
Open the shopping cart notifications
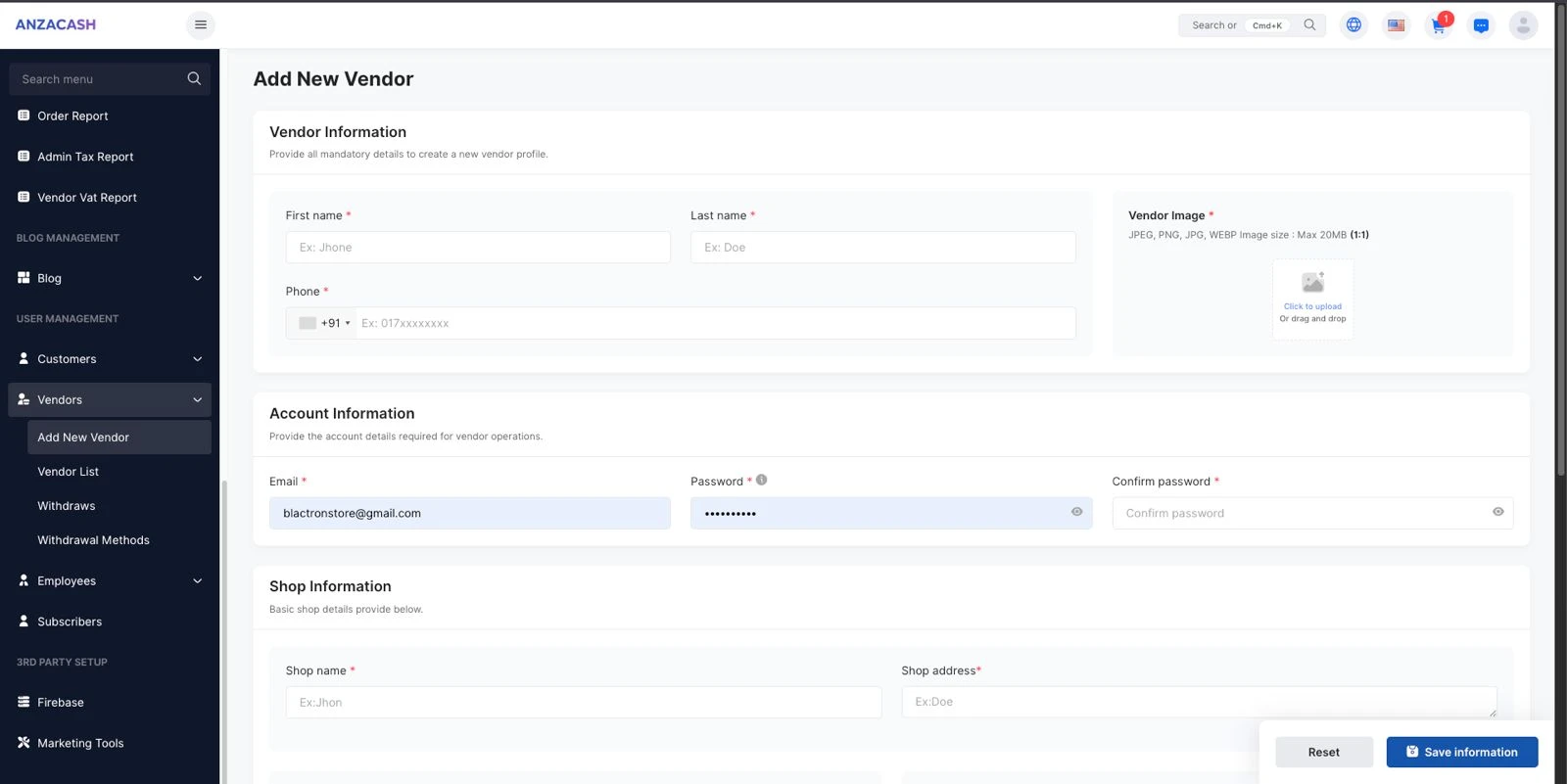point(1438,25)
